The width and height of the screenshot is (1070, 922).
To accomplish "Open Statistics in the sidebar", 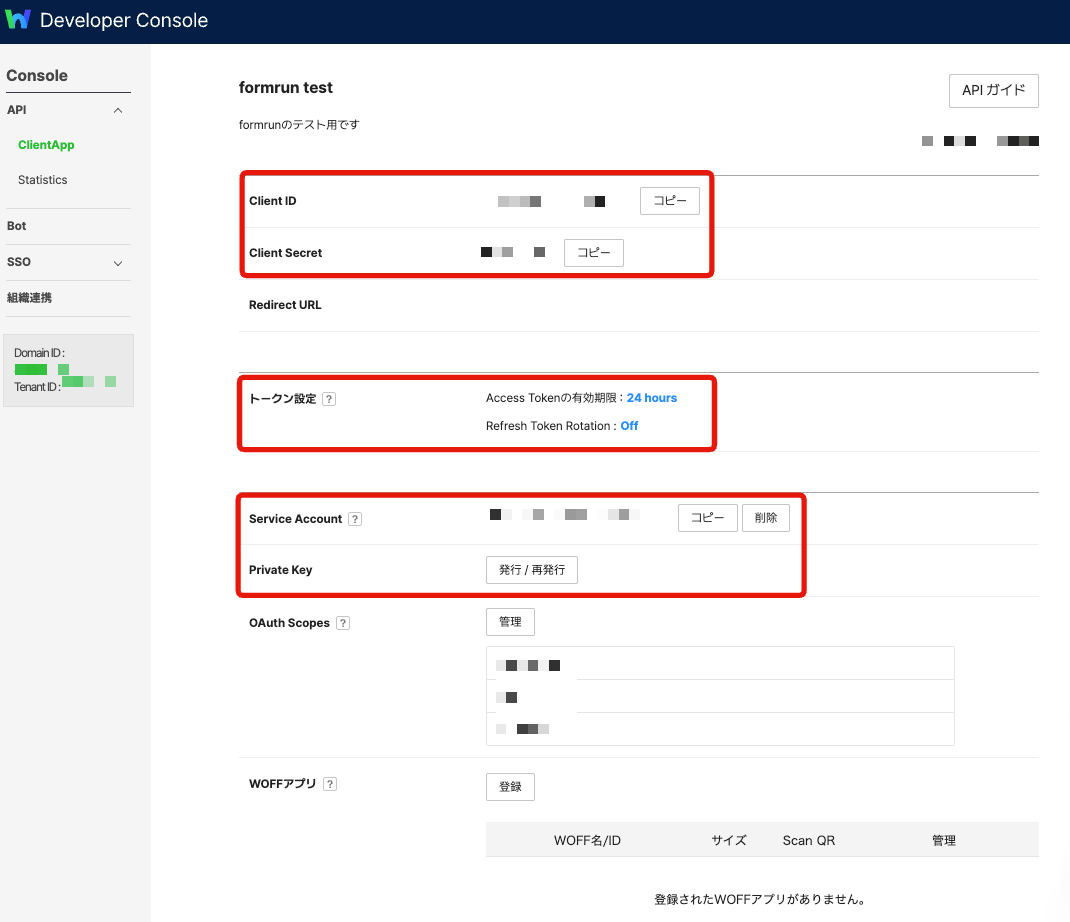I will coord(43,180).
